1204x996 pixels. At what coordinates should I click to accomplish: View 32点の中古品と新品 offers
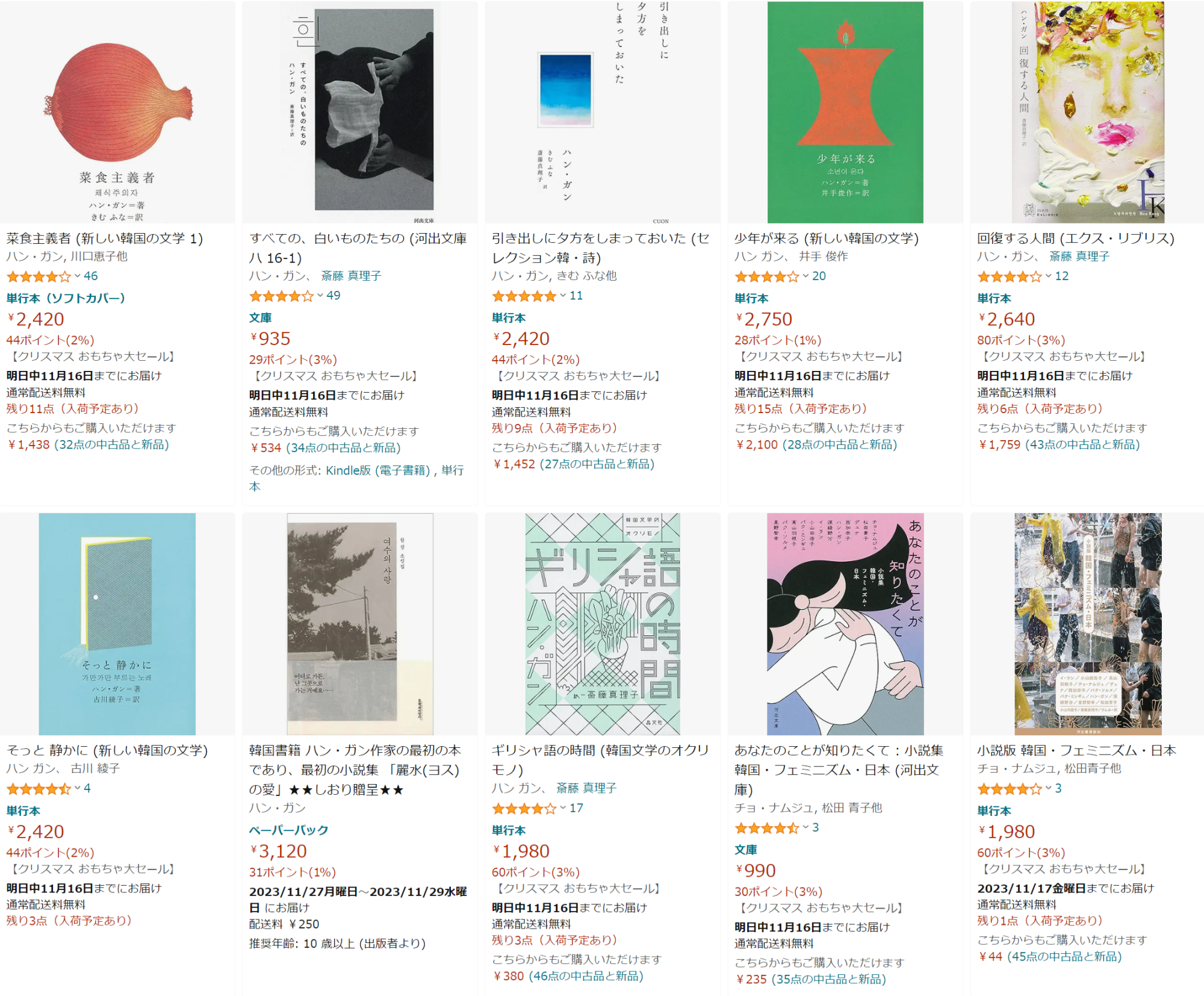click(111, 444)
